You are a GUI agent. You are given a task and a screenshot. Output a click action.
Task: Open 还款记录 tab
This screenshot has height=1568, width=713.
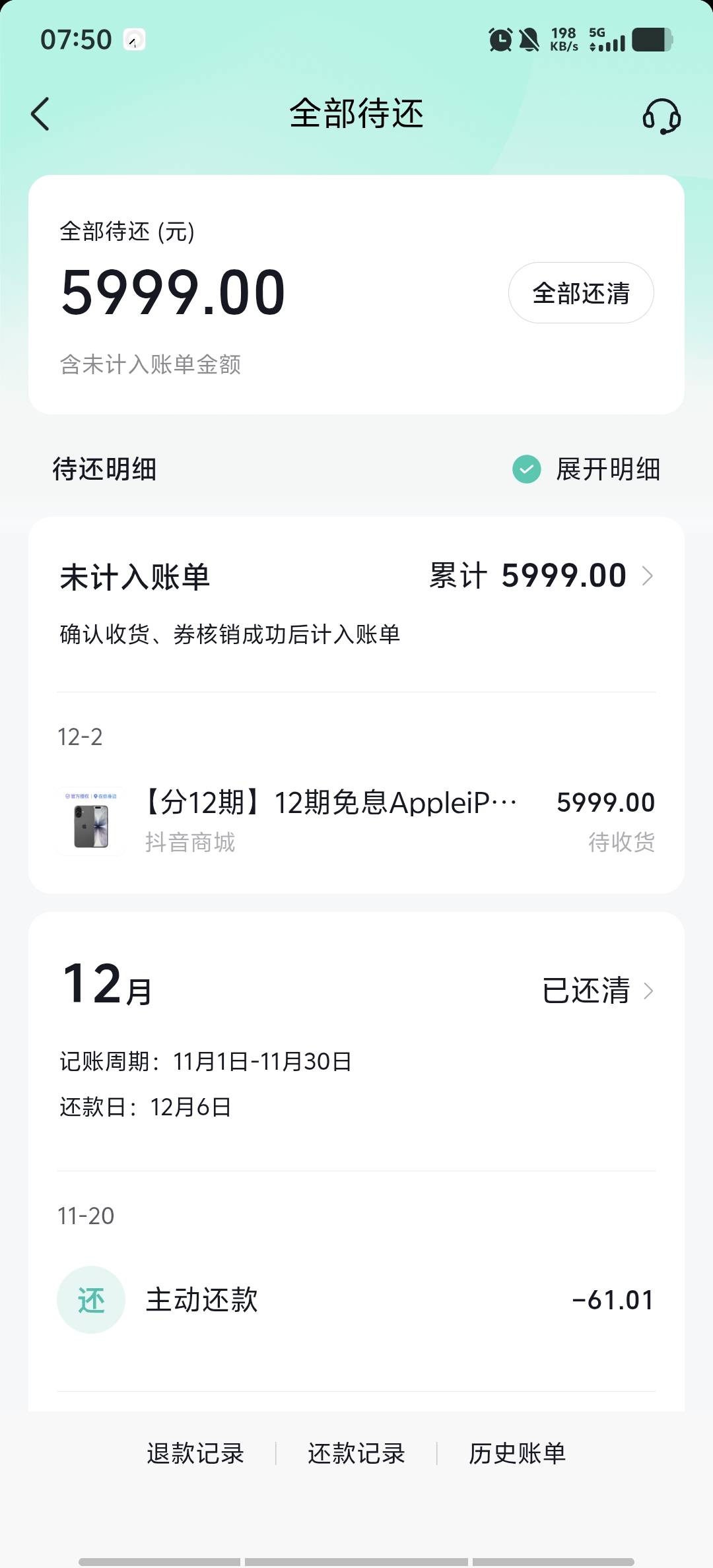(x=356, y=1453)
